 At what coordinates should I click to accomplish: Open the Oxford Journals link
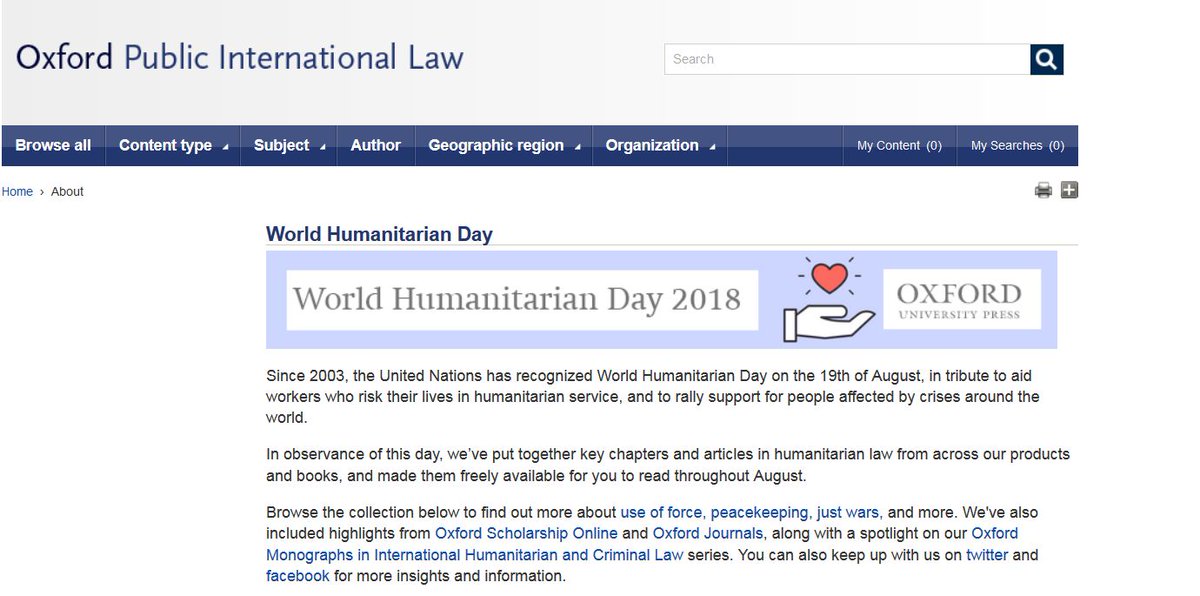(x=709, y=533)
